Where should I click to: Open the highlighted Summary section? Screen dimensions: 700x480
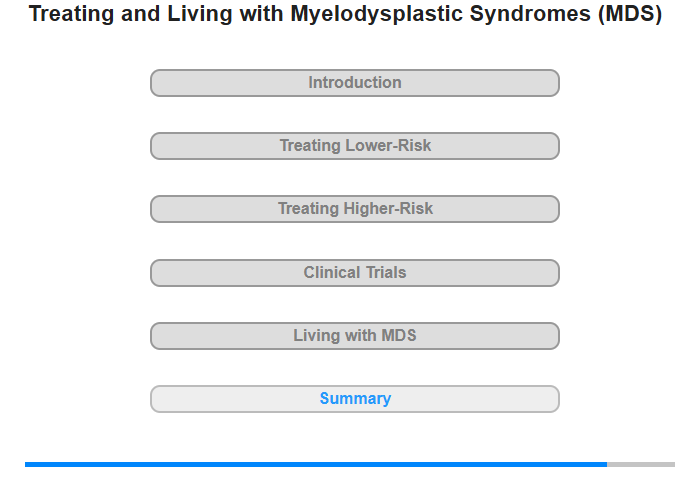354,399
